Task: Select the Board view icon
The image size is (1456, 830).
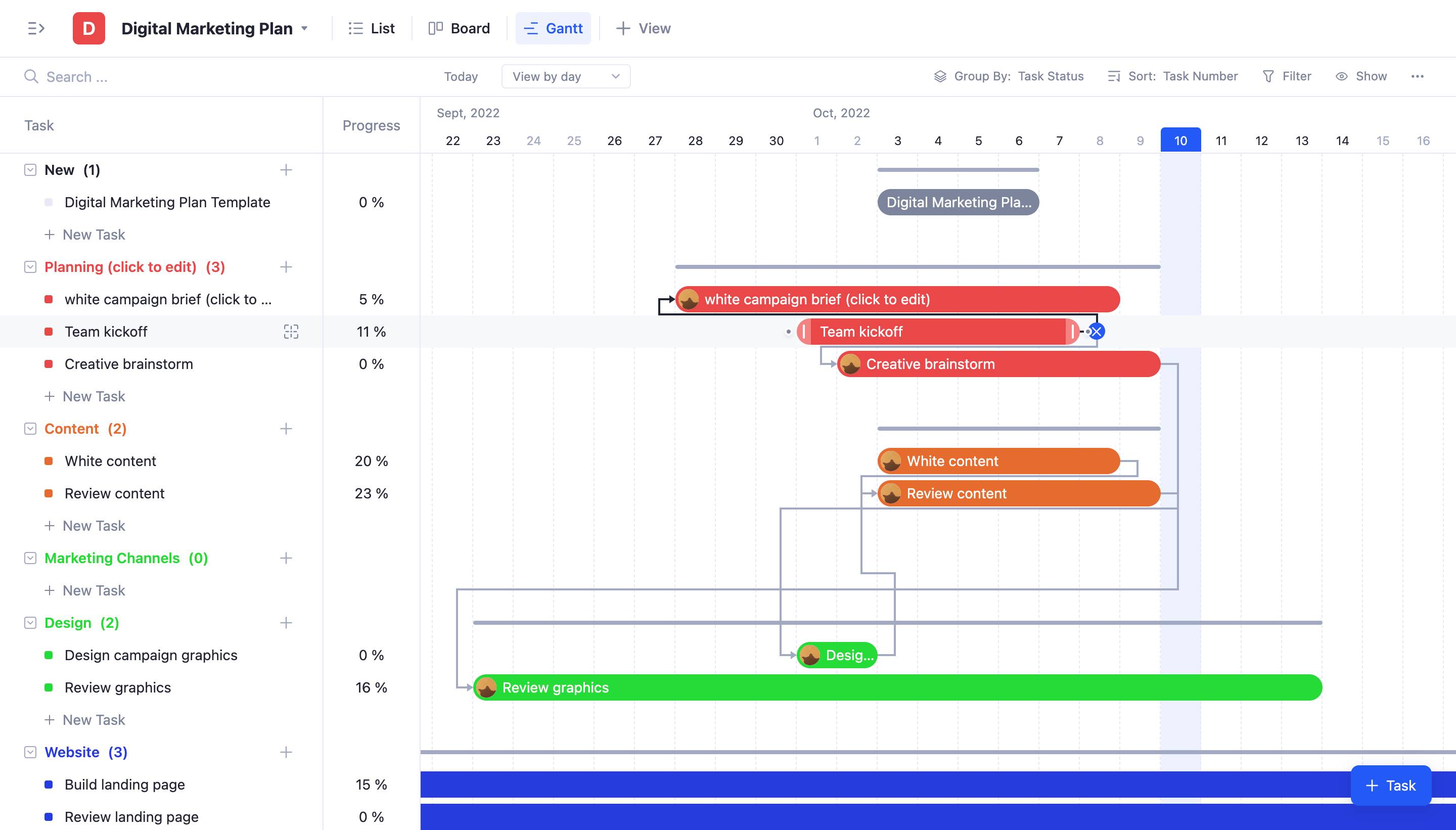Action: coord(437,28)
